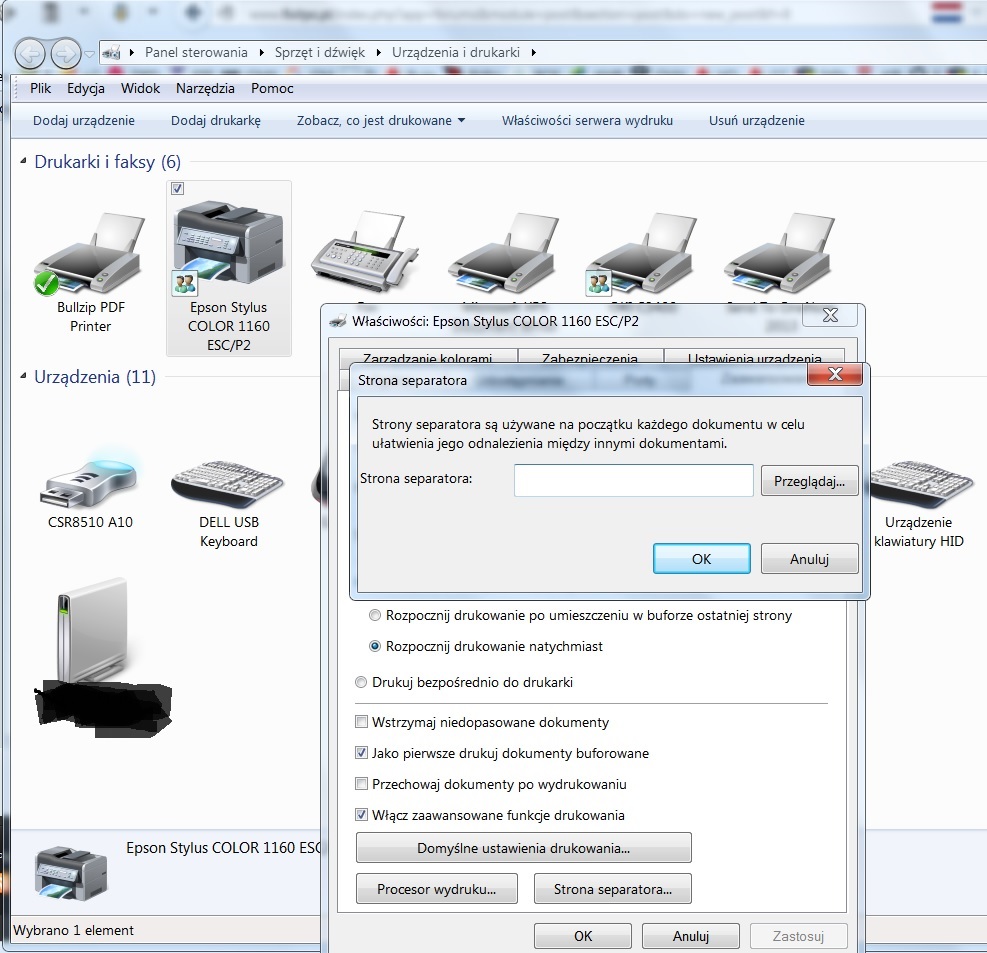
Task: Click Anuluj in Strona separatora dialog
Action: [809, 559]
